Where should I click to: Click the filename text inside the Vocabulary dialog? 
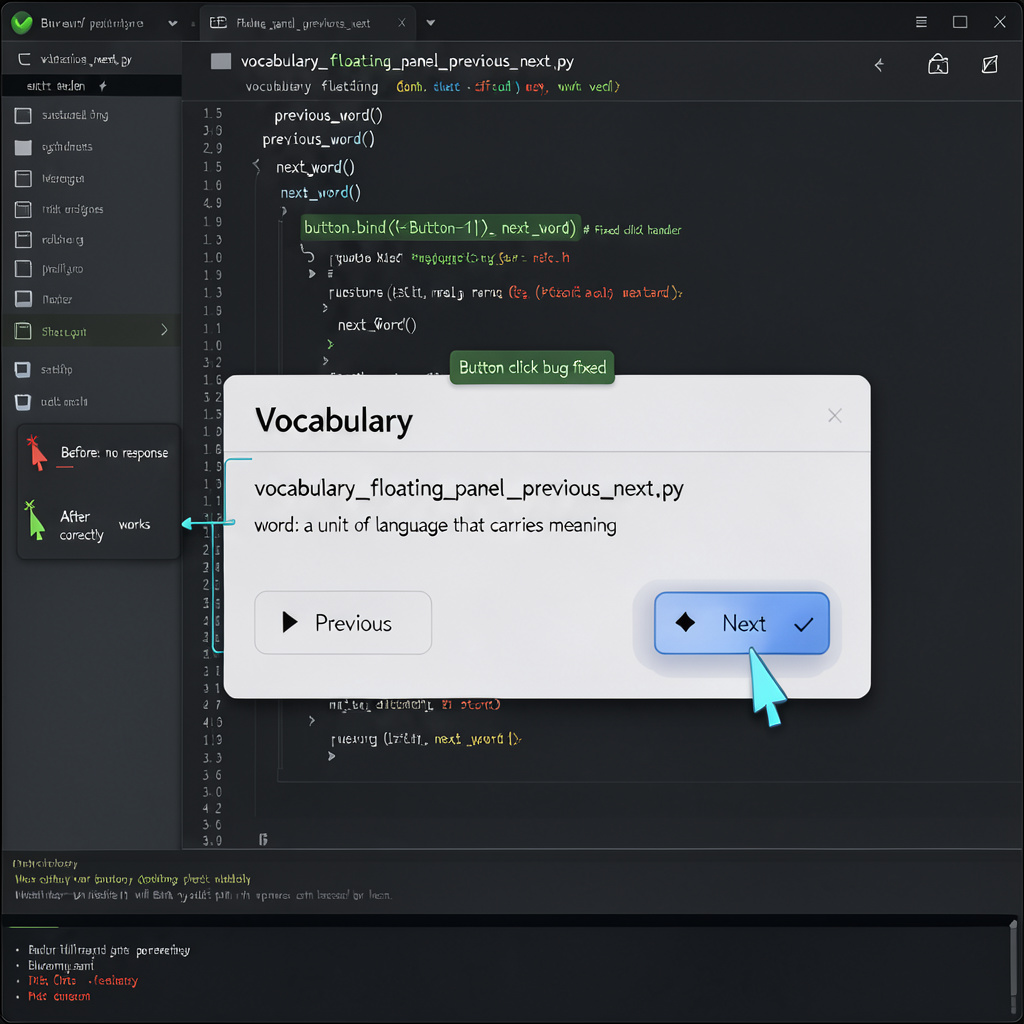tap(469, 488)
